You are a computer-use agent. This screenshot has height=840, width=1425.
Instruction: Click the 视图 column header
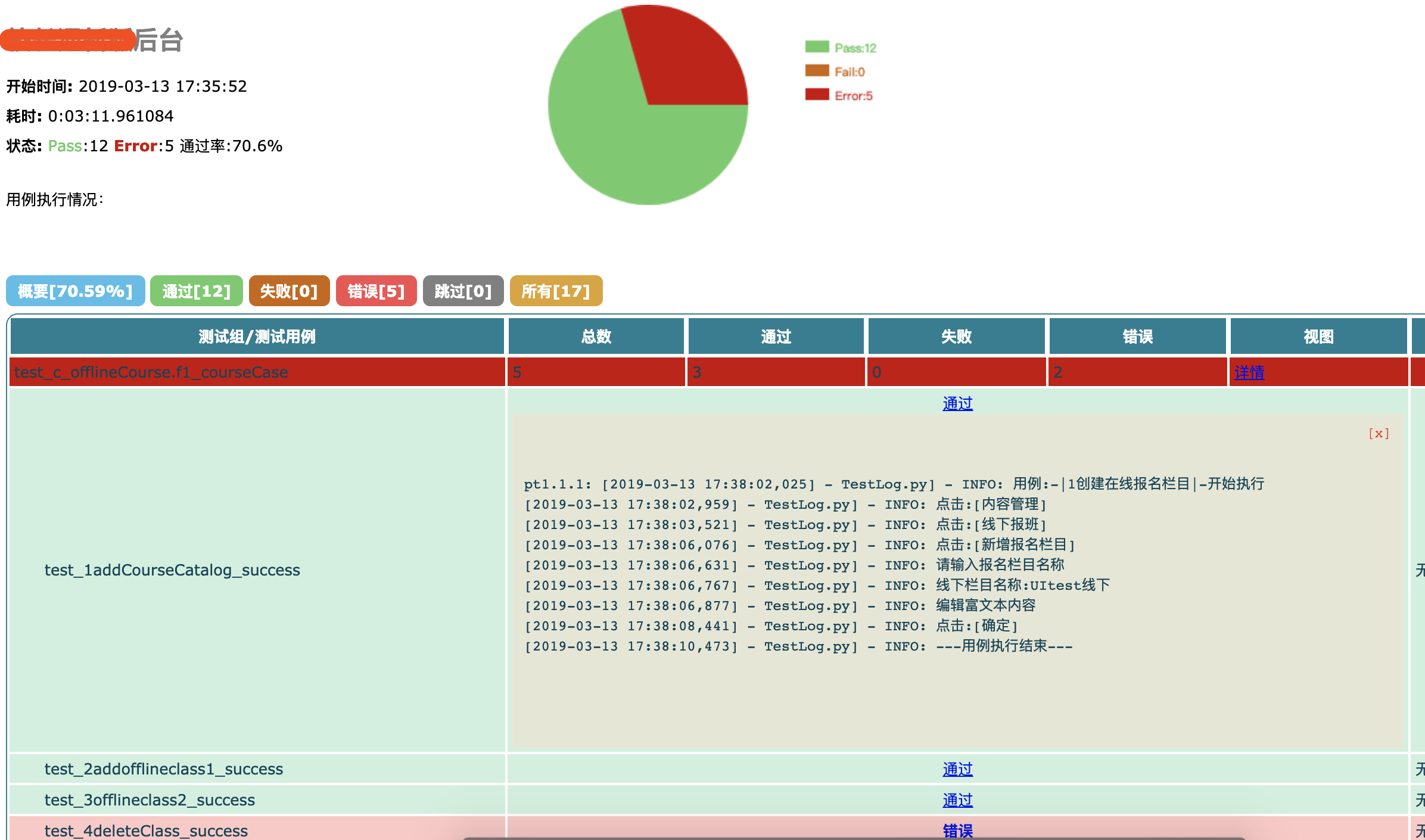pyautogui.click(x=1318, y=337)
